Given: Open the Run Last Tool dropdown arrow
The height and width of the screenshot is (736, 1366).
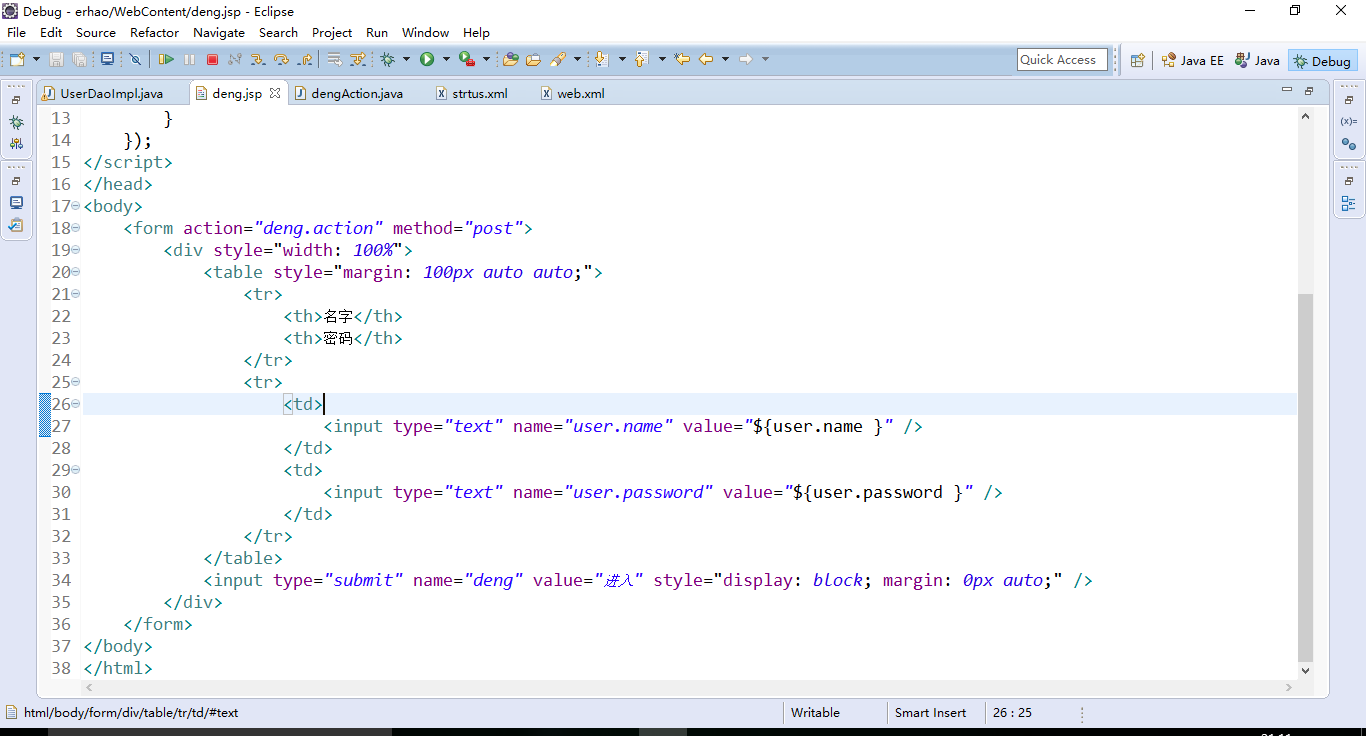Looking at the screenshot, I should (x=486, y=59).
